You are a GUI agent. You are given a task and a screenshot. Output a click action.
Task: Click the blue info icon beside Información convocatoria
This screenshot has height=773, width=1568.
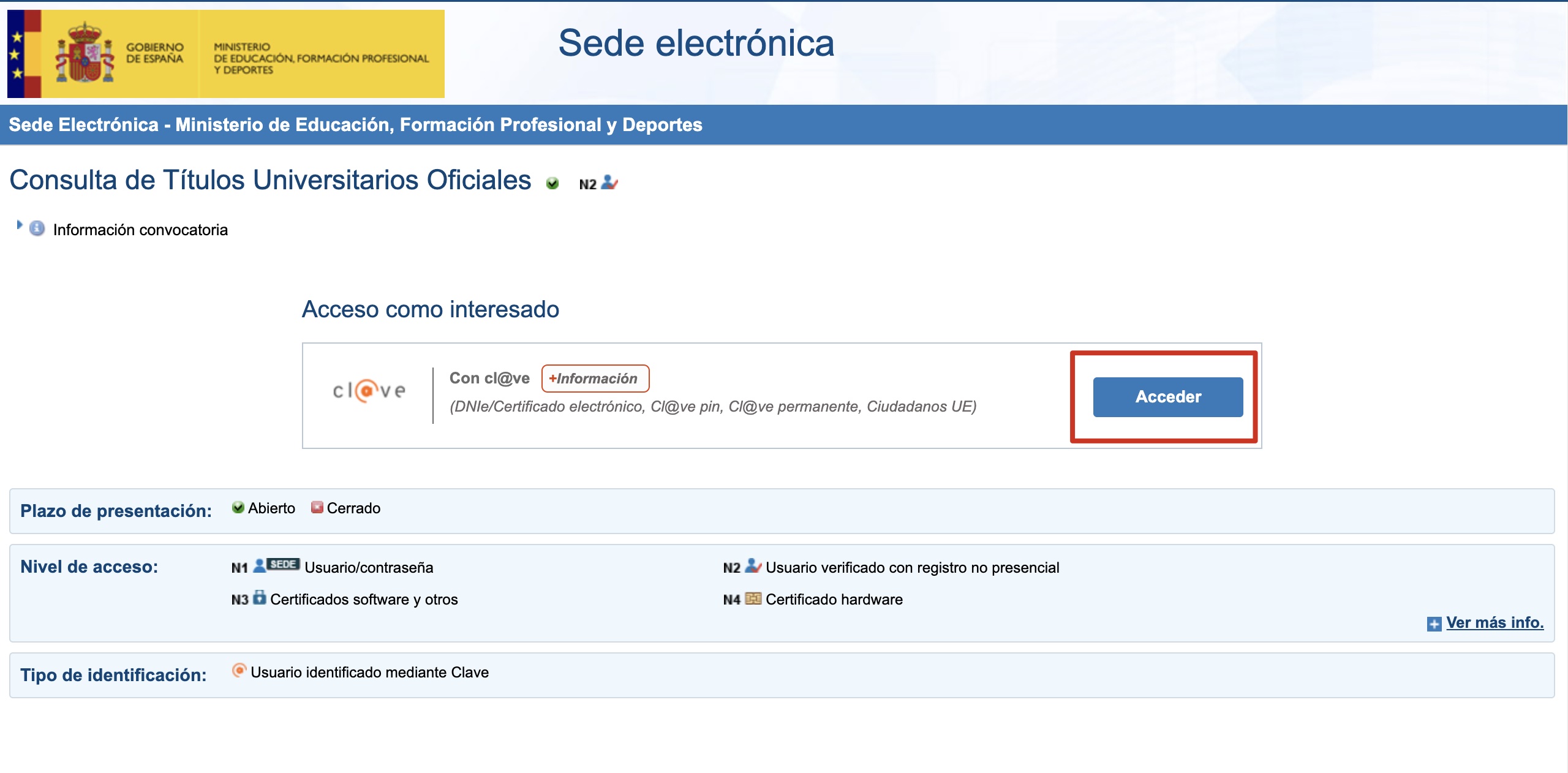(37, 228)
